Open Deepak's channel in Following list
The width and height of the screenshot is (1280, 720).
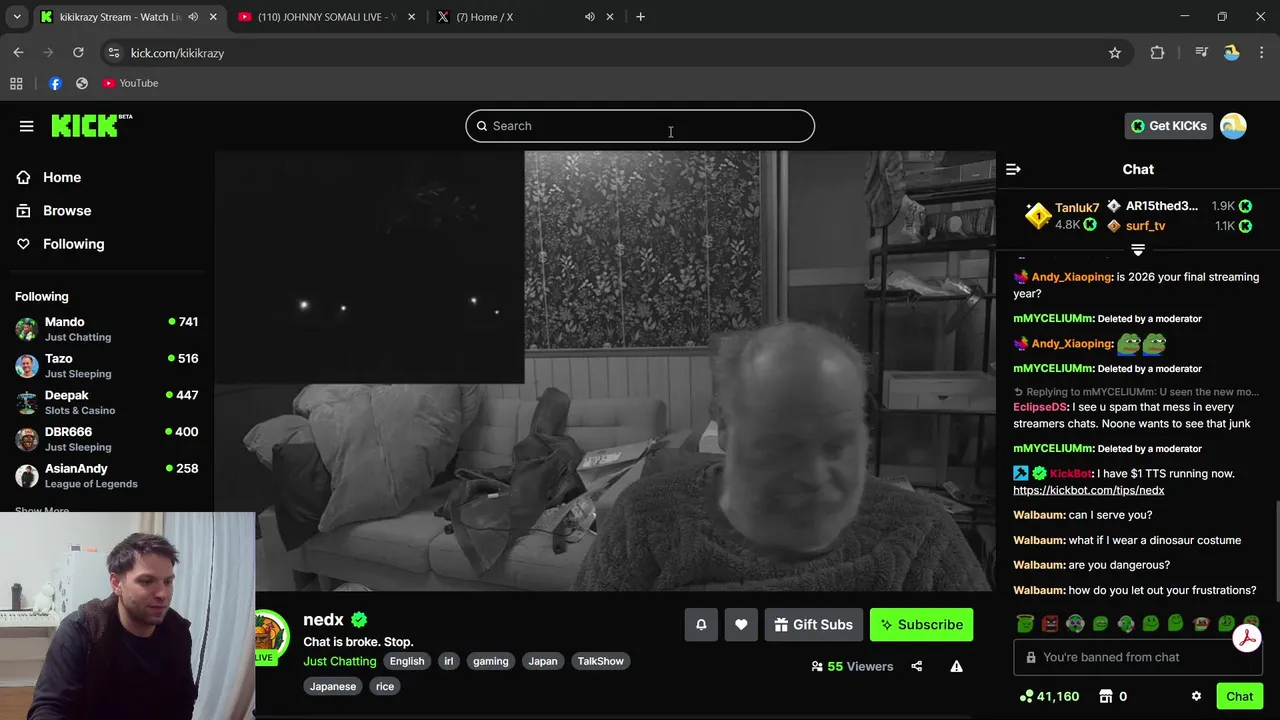coord(106,402)
